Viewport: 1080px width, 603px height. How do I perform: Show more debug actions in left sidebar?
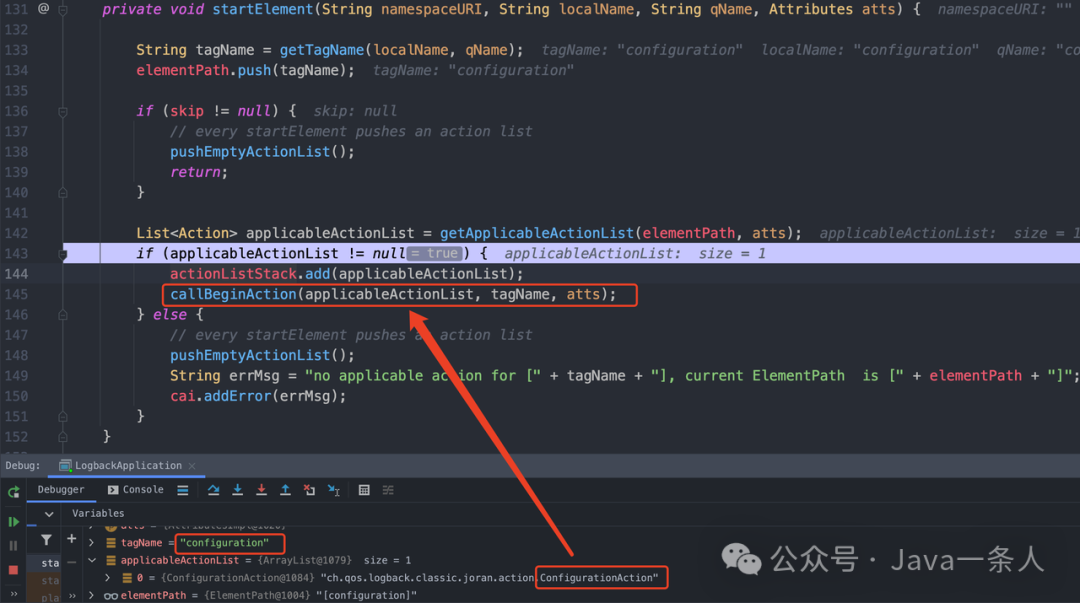coord(13,594)
